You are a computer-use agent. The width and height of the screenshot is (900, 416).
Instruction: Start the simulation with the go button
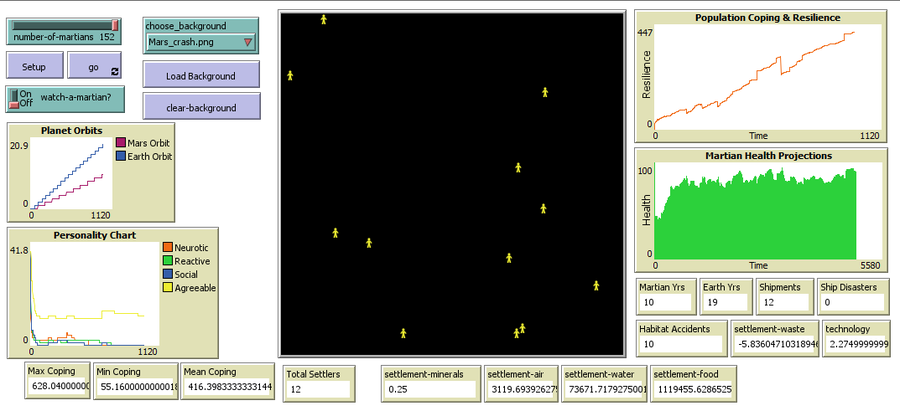coord(94,65)
